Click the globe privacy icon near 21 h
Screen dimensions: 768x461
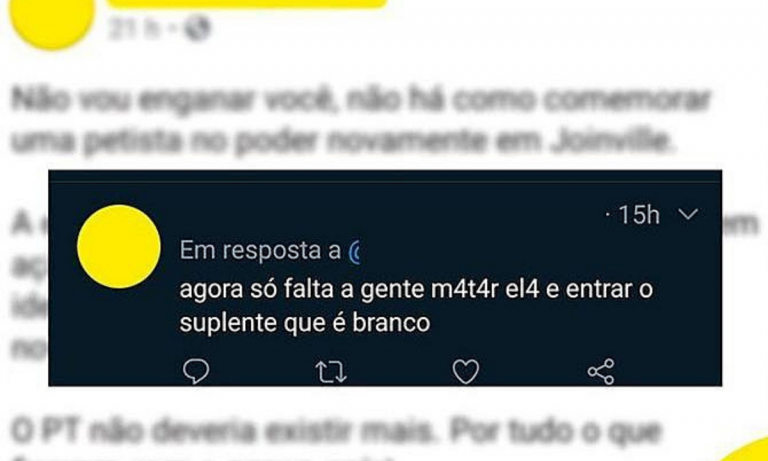point(197,29)
